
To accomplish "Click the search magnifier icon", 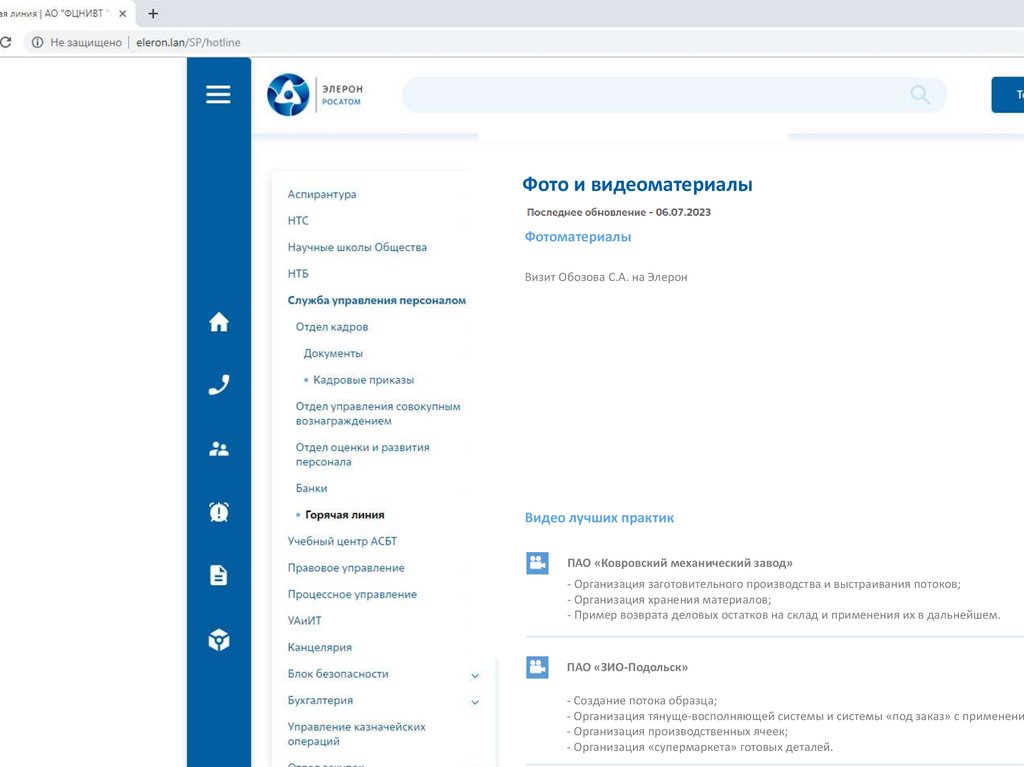I will pyautogui.click(x=918, y=94).
